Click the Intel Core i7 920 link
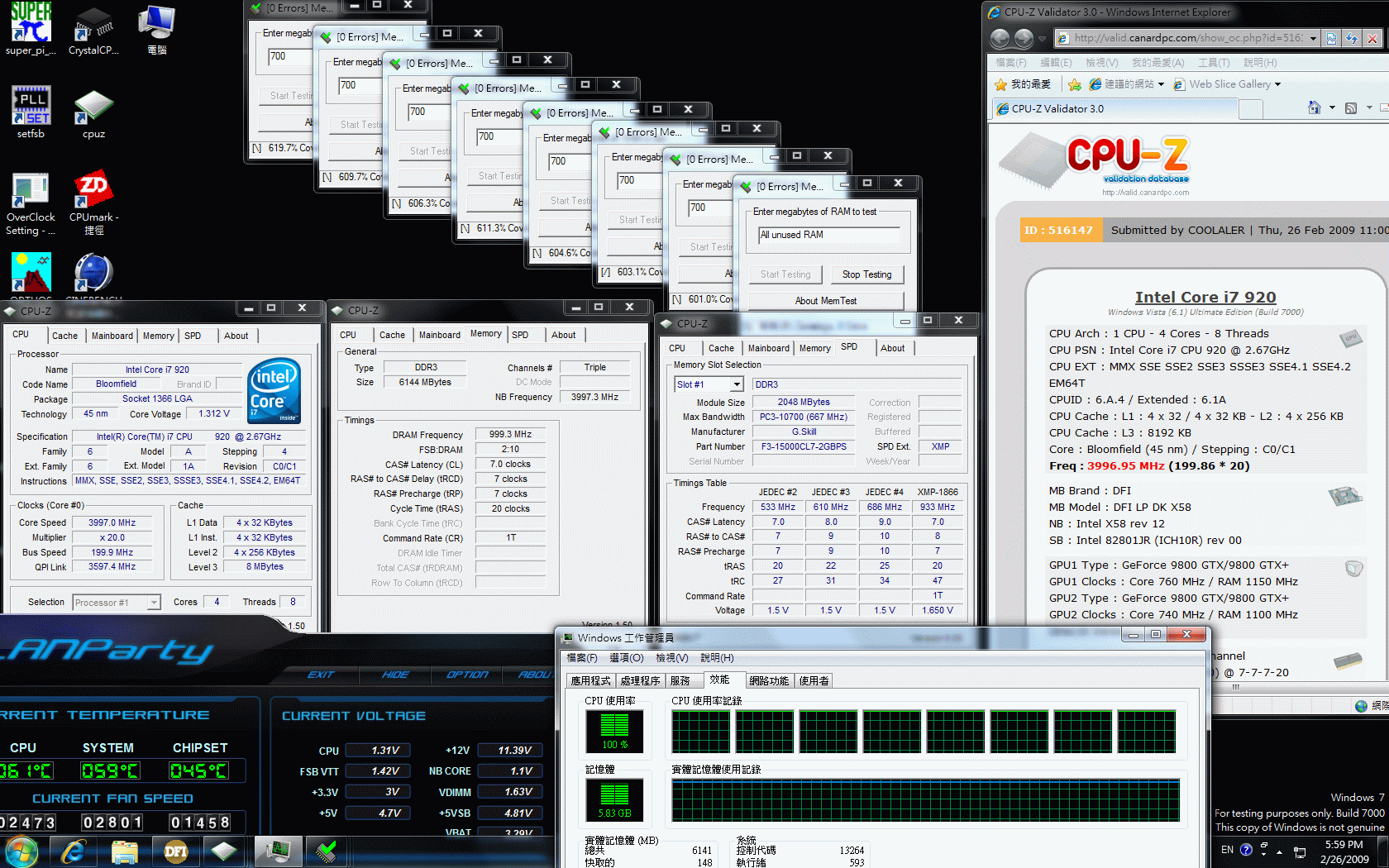This screenshot has height=868, width=1389. pyautogui.click(x=1205, y=297)
